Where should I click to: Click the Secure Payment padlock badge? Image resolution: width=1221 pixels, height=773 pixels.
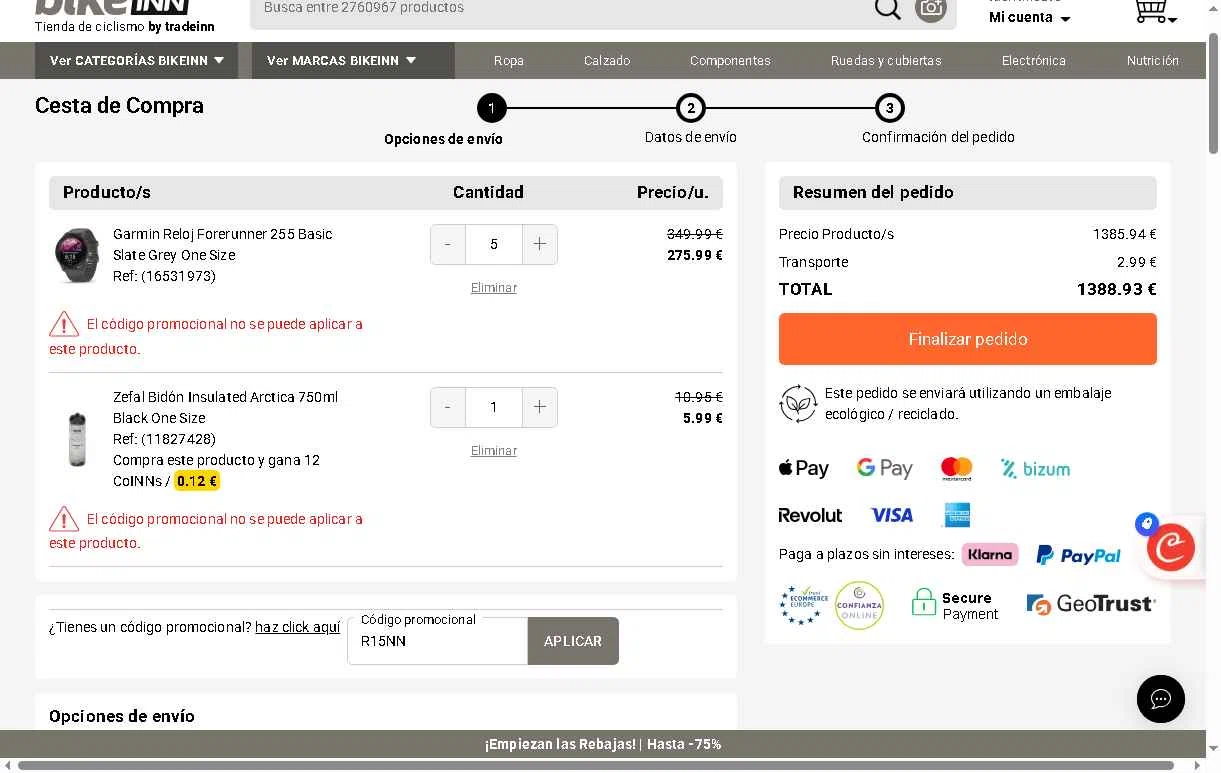coord(955,605)
